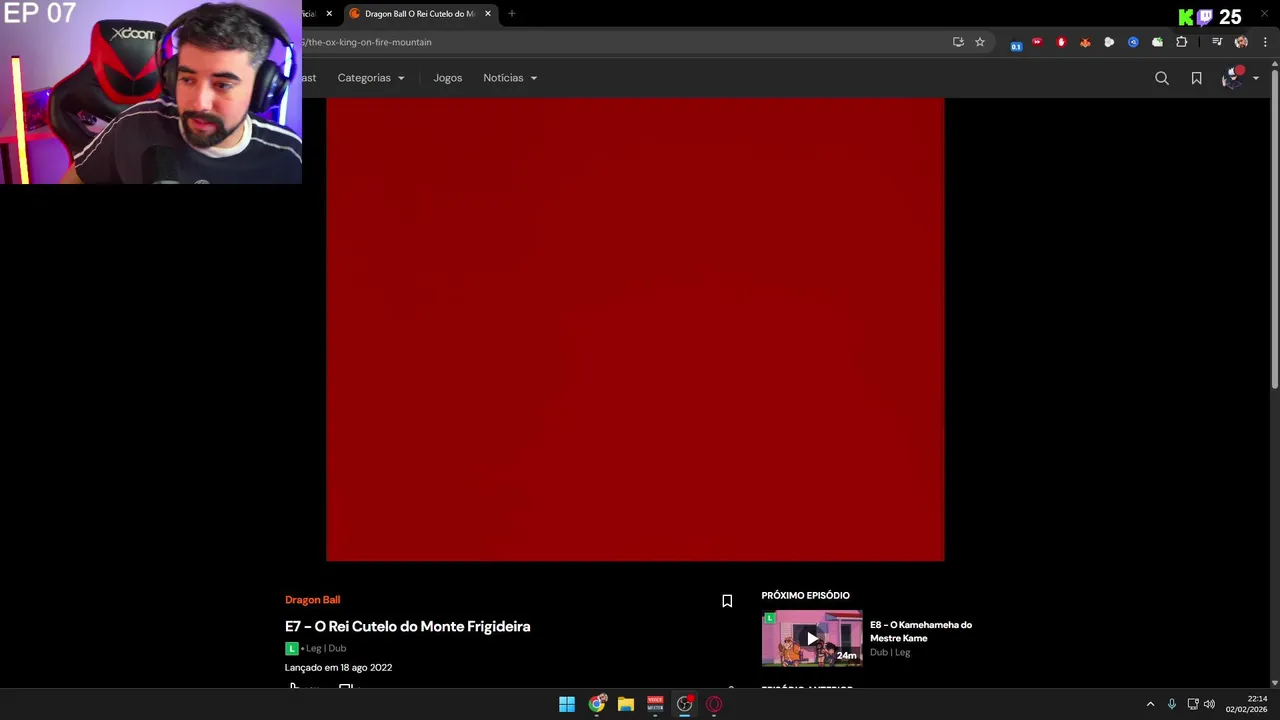Click the scrollbar up arrow

1275,65
